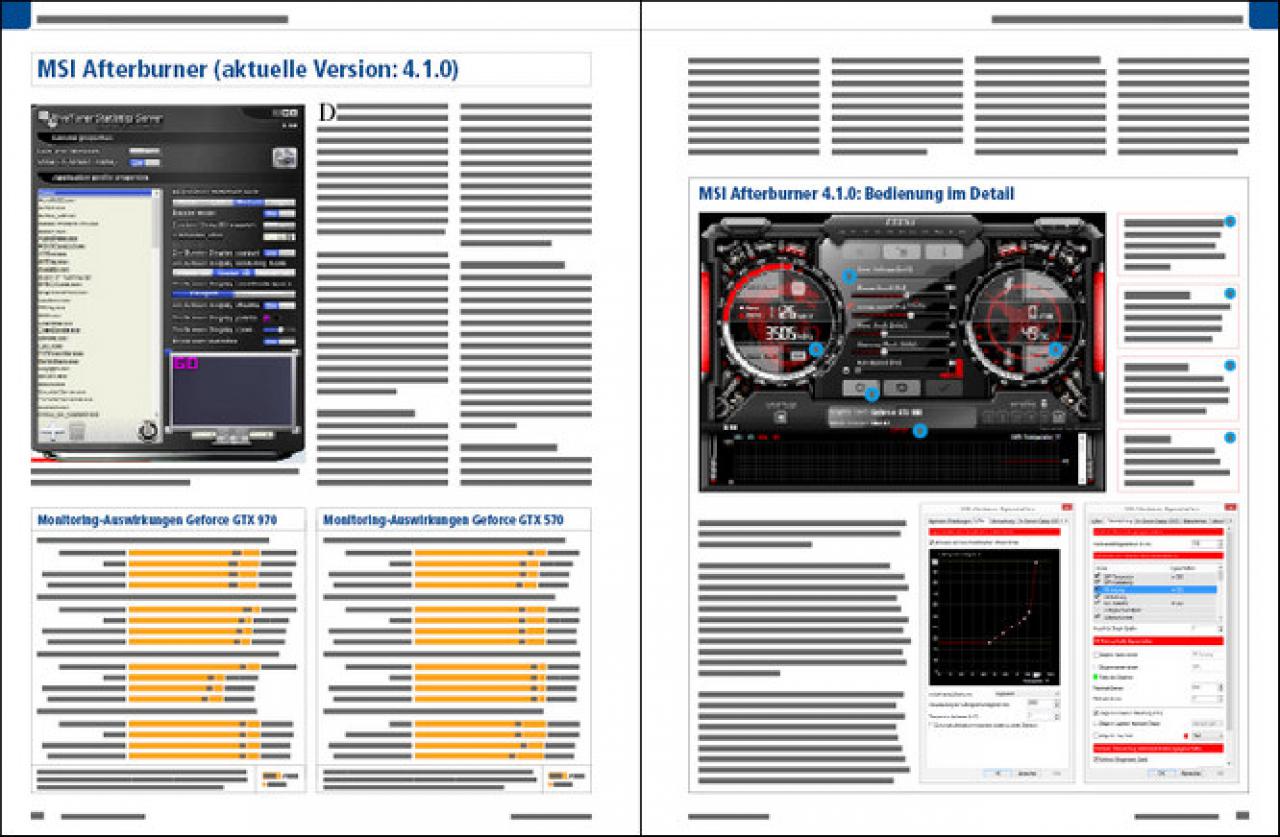The image size is (1280, 837).
Task: Select the highlighted first entry in RivaTuner's application list
Action: (95, 192)
